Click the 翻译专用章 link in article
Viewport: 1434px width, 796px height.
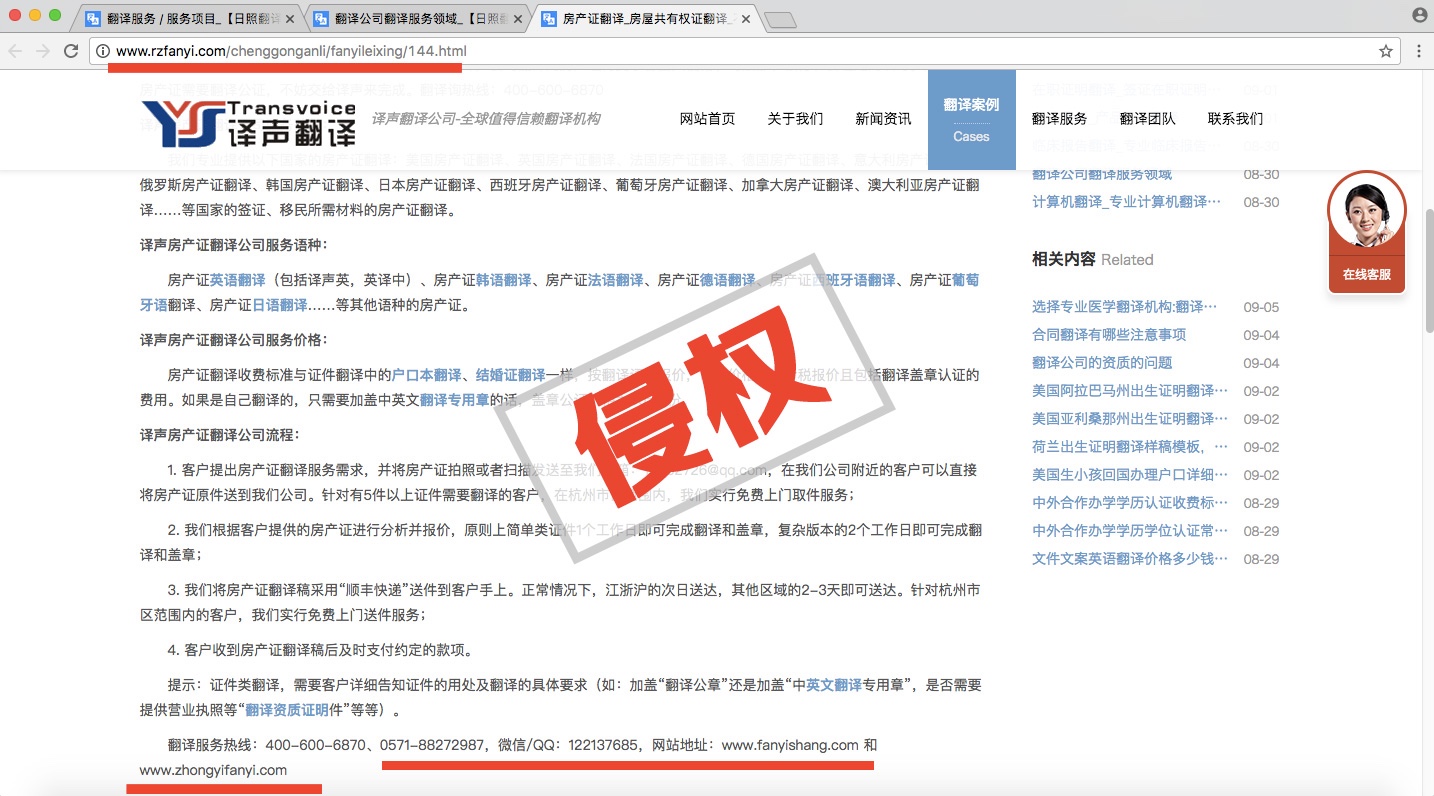tap(455, 400)
